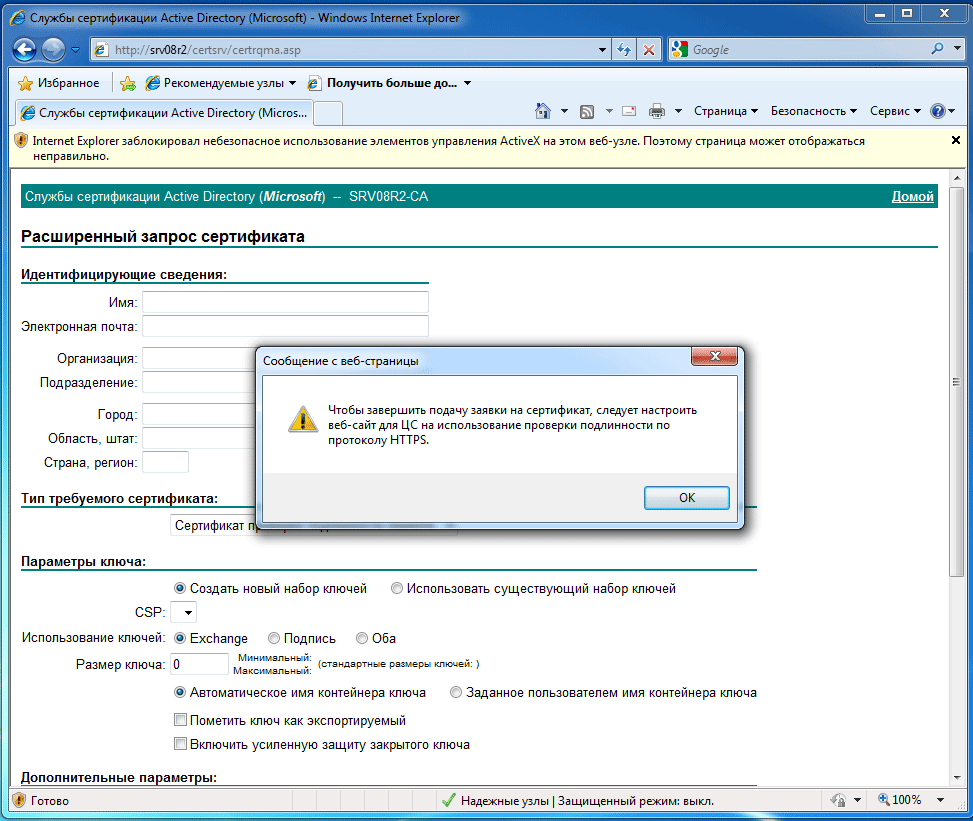Viewport: 973px width, 821px height.
Task: Click the warning triangle icon in dialog
Action: (x=303, y=419)
